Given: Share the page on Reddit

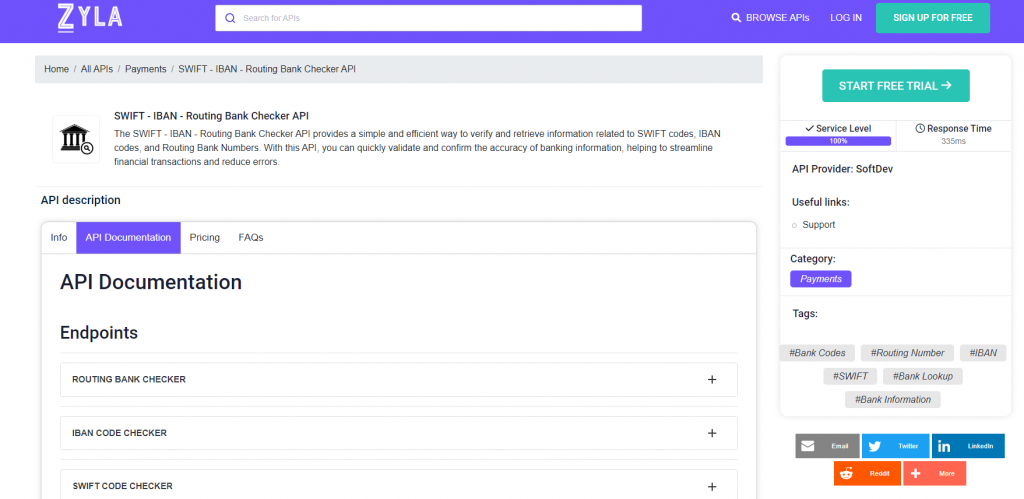Looking at the screenshot, I should (867, 474).
